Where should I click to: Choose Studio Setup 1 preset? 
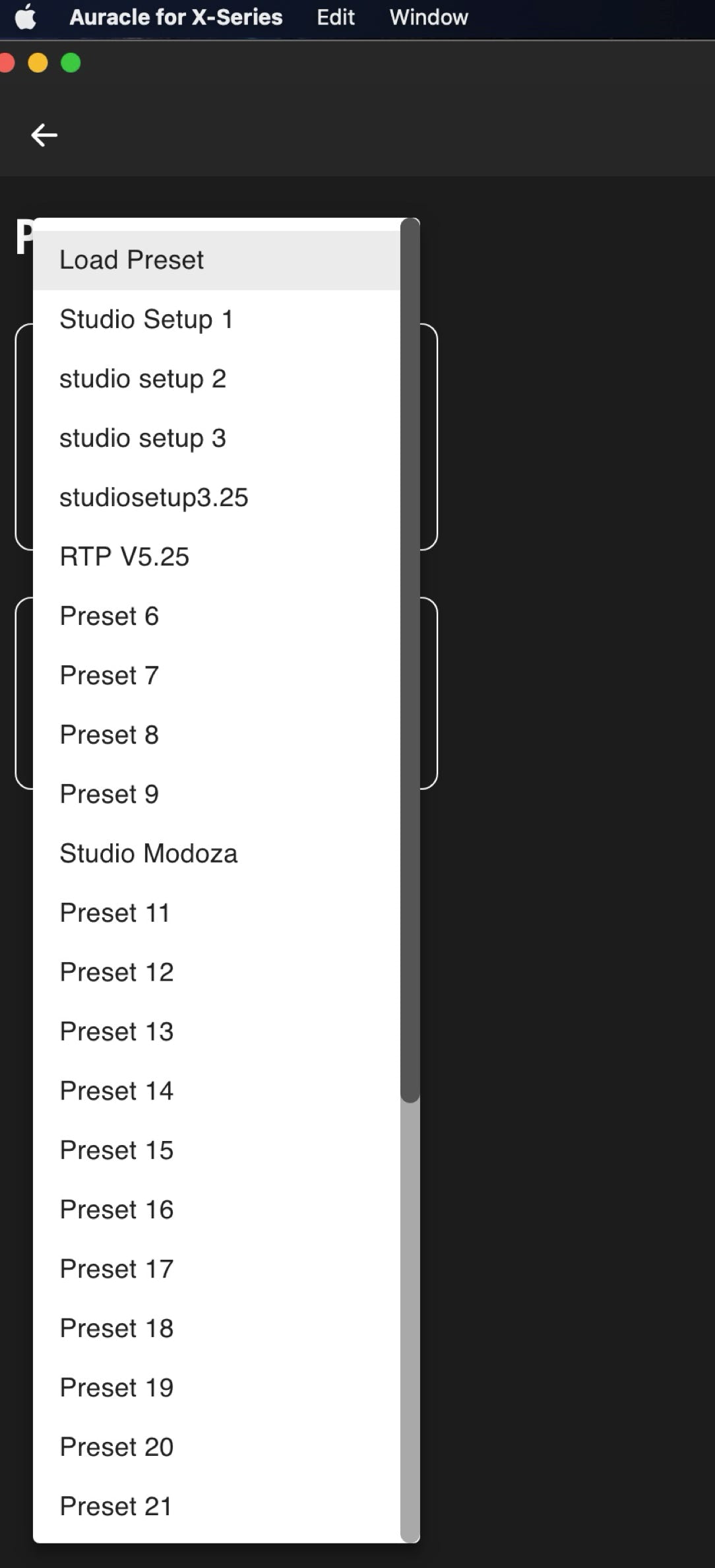(x=216, y=319)
